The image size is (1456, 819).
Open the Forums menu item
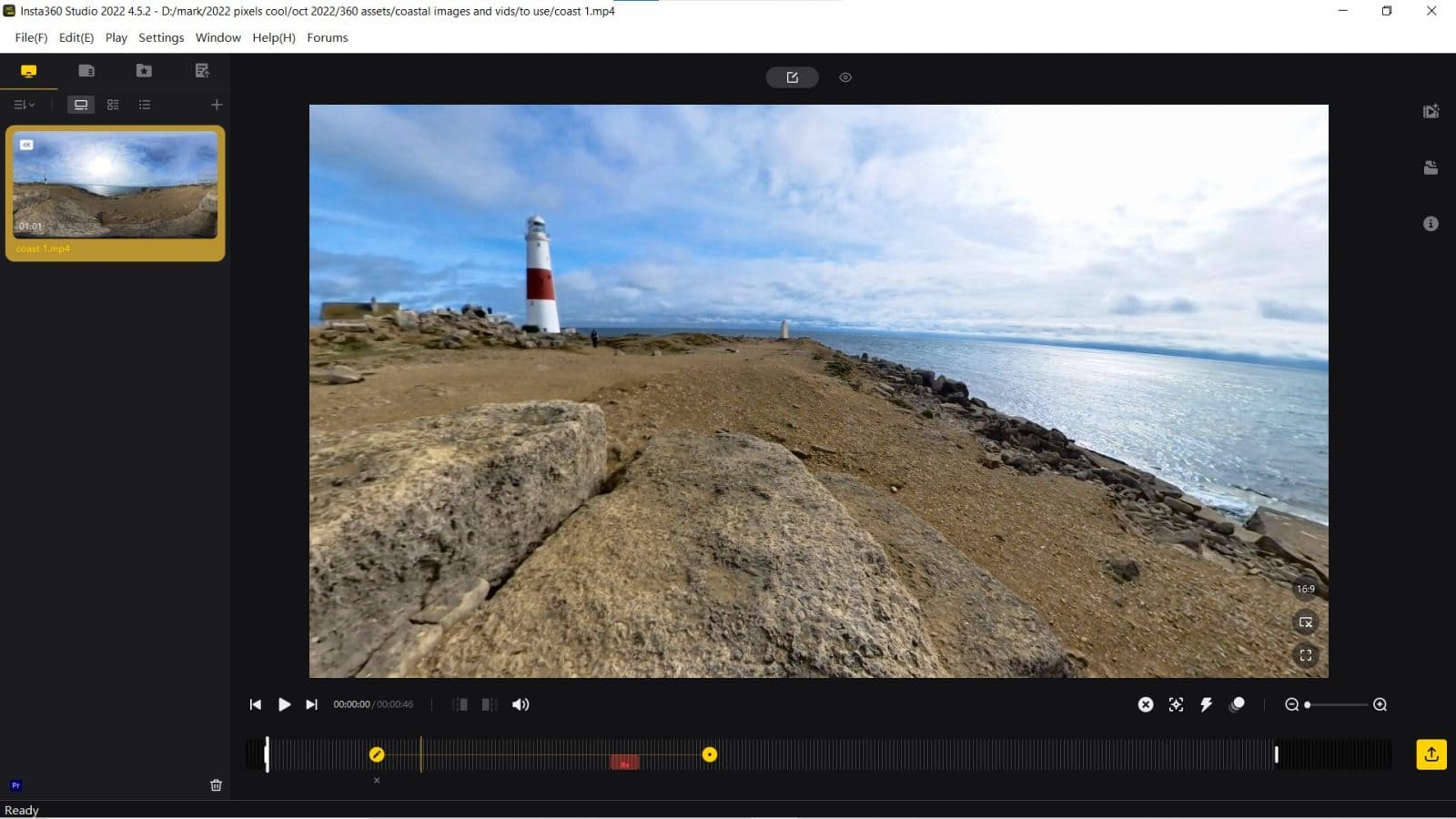click(x=327, y=37)
